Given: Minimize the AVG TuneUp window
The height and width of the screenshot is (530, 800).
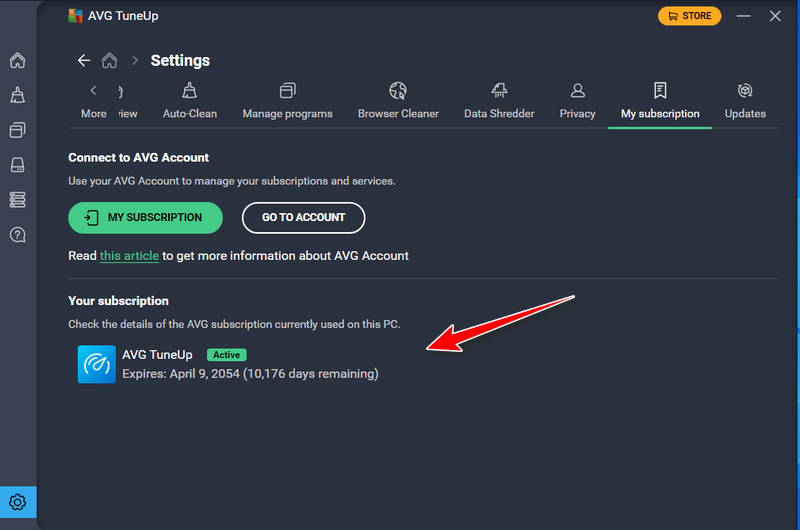Looking at the screenshot, I should point(743,16).
